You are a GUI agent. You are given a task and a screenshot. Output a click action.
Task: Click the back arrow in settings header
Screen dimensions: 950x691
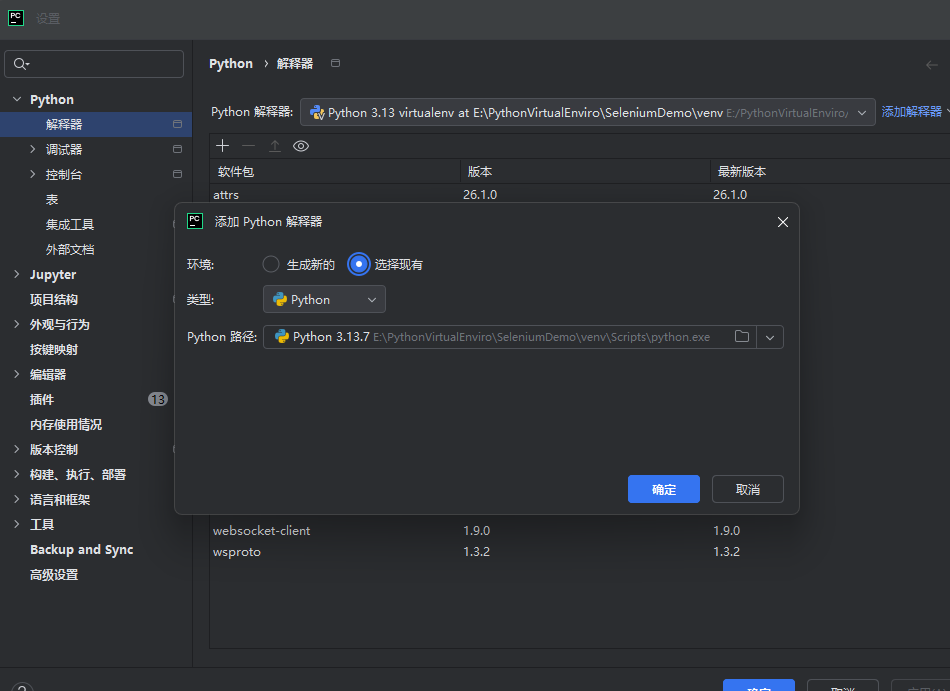pos(932,65)
